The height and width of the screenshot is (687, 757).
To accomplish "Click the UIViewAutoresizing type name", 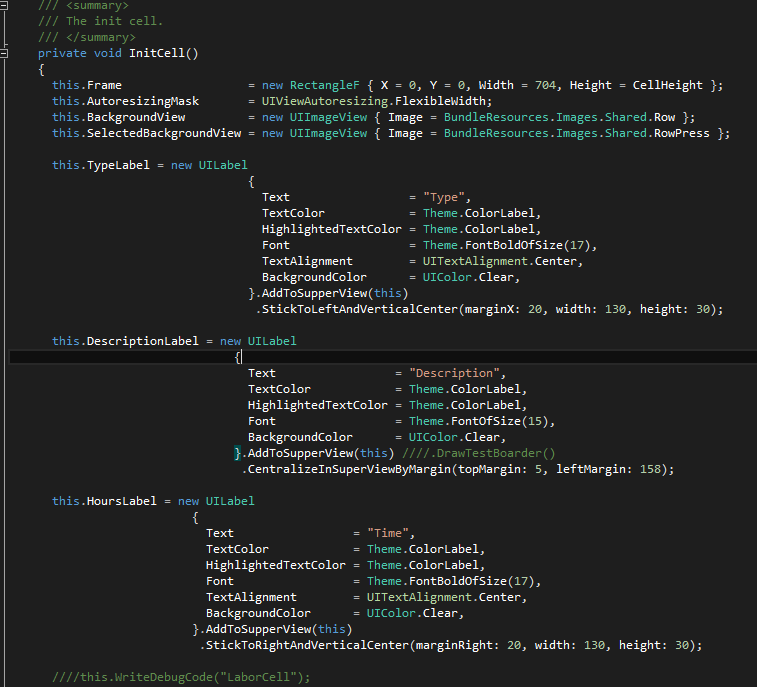I will (324, 101).
